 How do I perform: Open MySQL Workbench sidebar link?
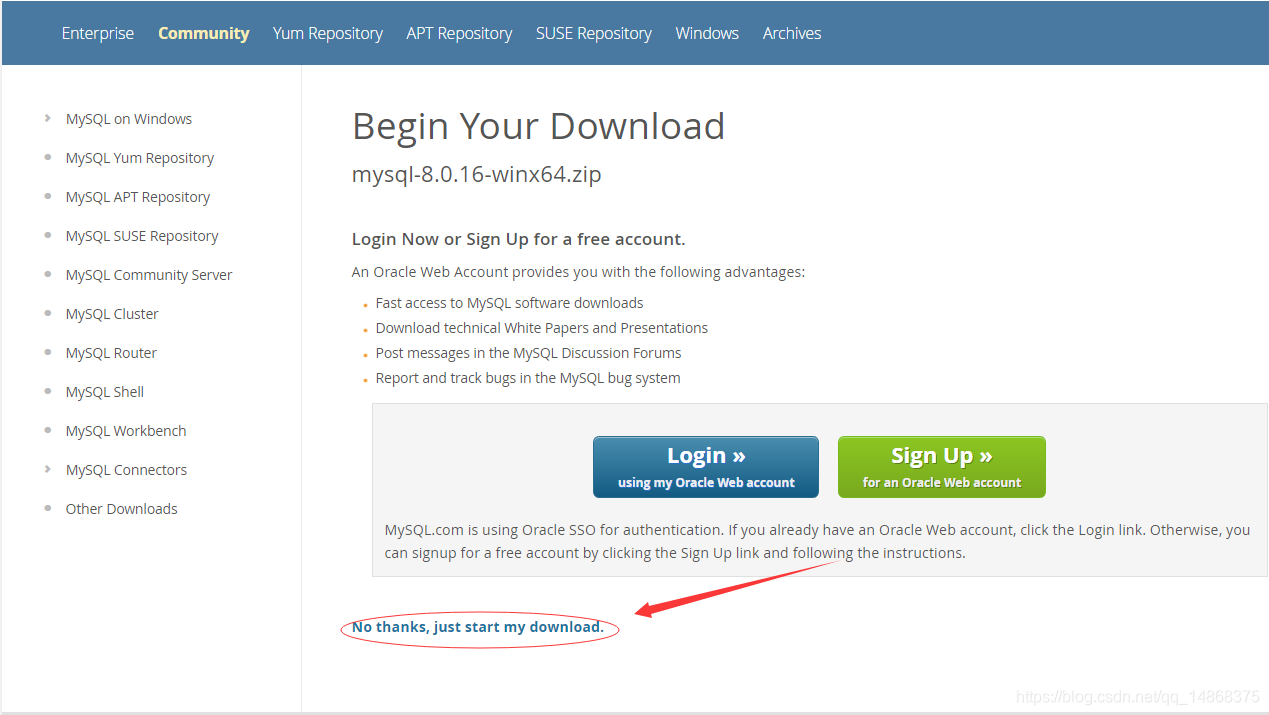tap(126, 431)
